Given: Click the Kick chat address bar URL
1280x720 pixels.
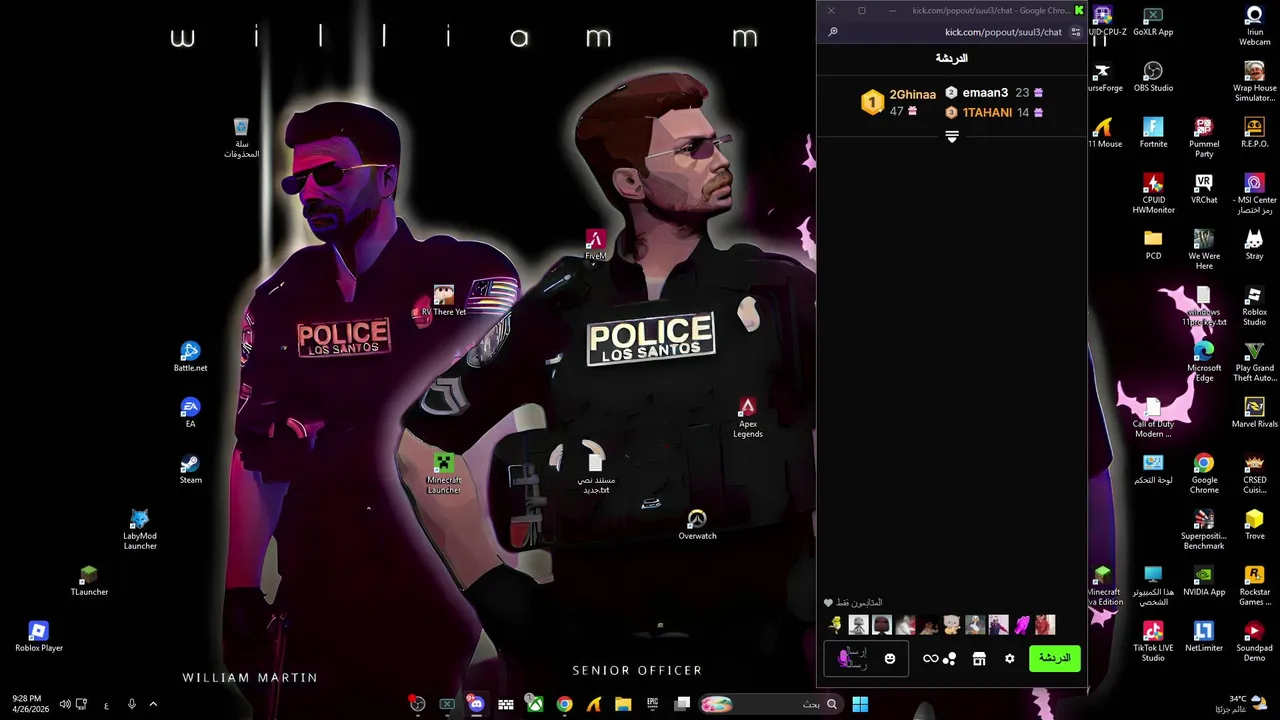Looking at the screenshot, I should point(1003,32).
